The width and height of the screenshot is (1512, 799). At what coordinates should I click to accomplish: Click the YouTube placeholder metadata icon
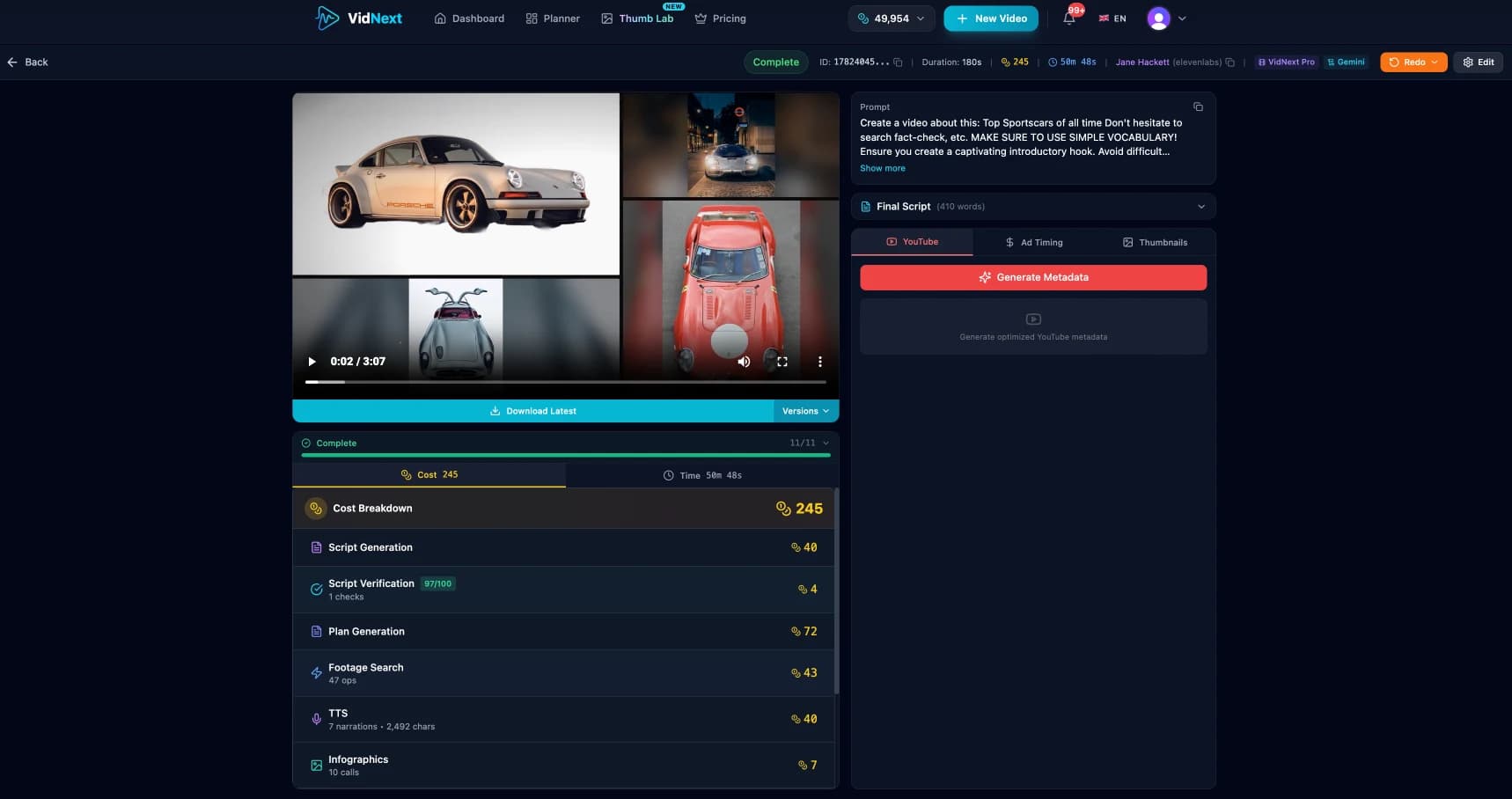tap(1033, 319)
